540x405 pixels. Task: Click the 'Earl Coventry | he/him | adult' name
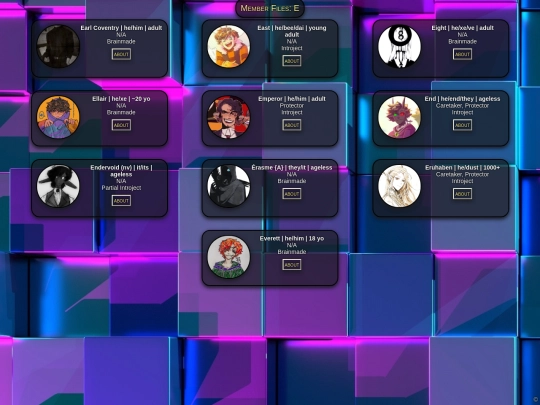(x=121, y=28)
